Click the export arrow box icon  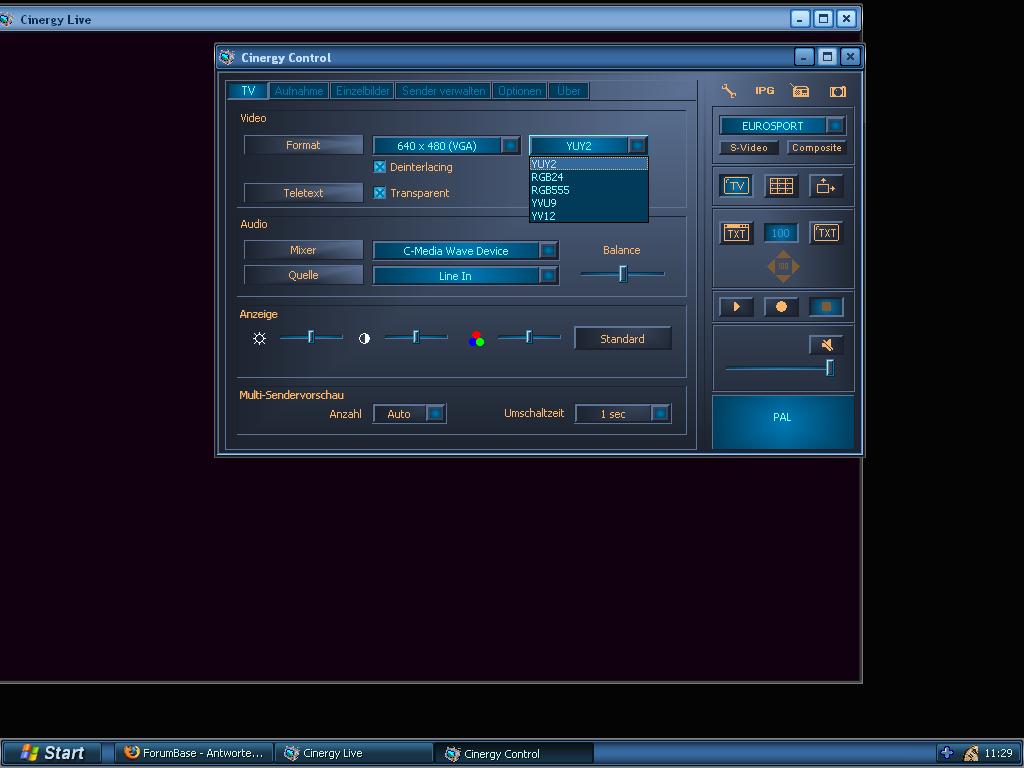click(x=826, y=186)
